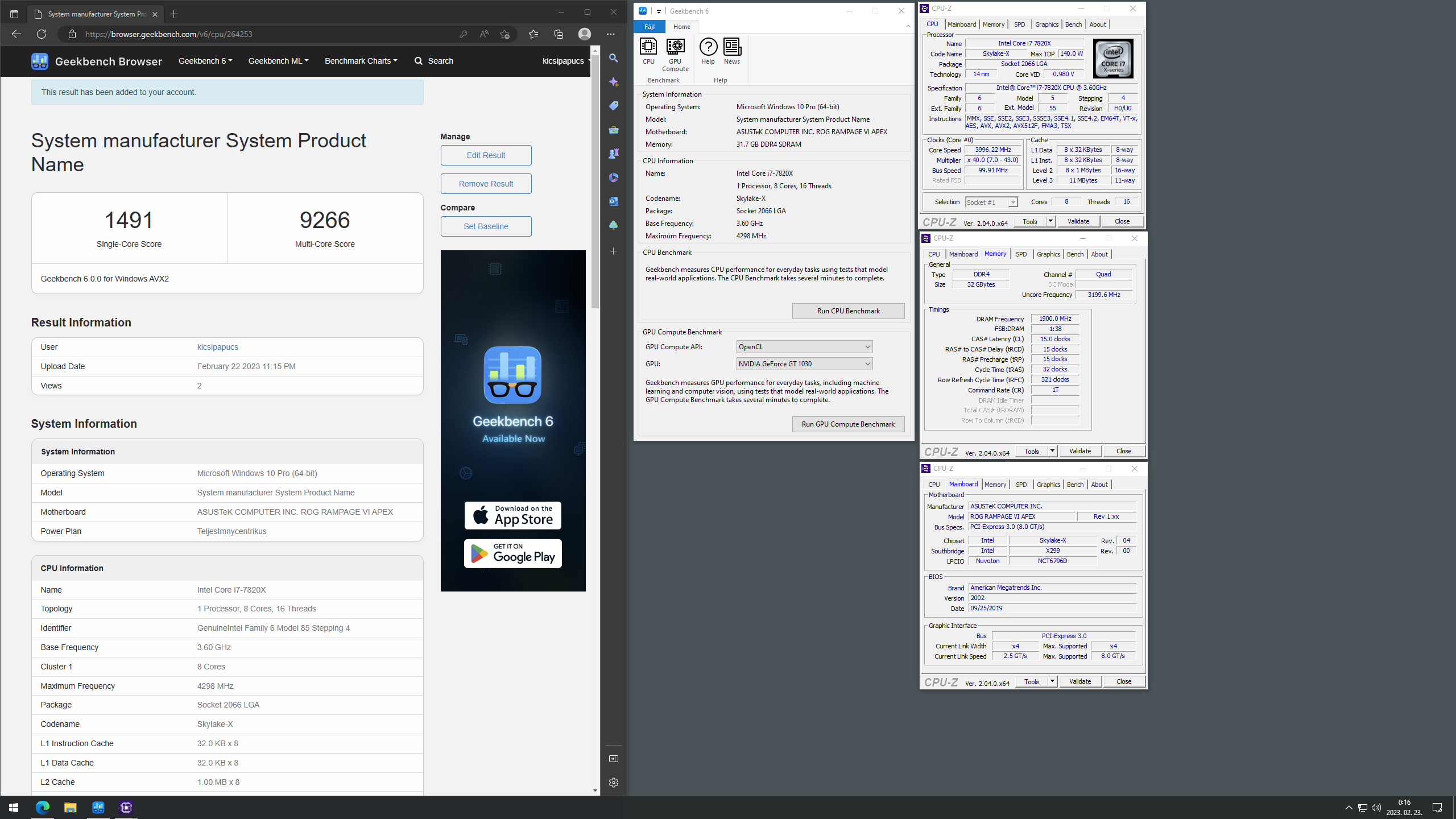The width and height of the screenshot is (1456, 819).
Task: Open the GPU Compute API OpenCL dropdown
Action: click(804, 347)
